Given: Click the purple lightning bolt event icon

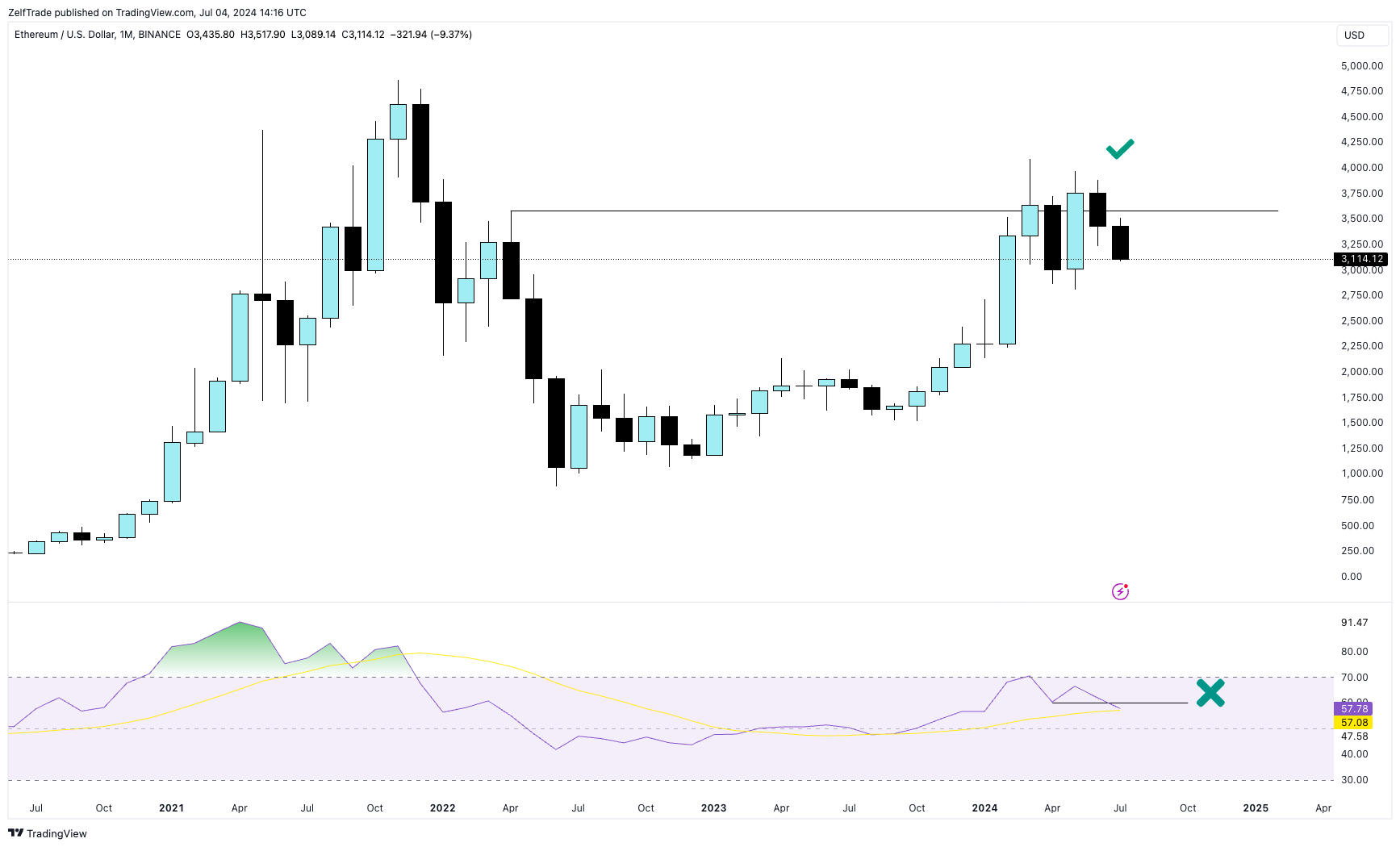Looking at the screenshot, I should (x=1120, y=591).
